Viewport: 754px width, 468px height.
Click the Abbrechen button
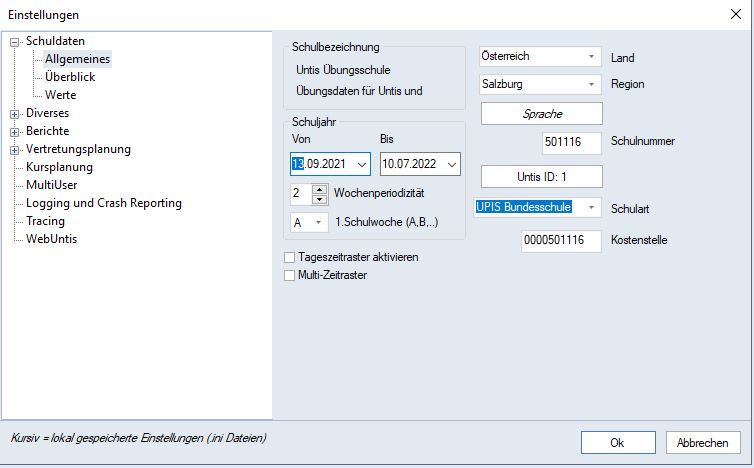pos(702,442)
